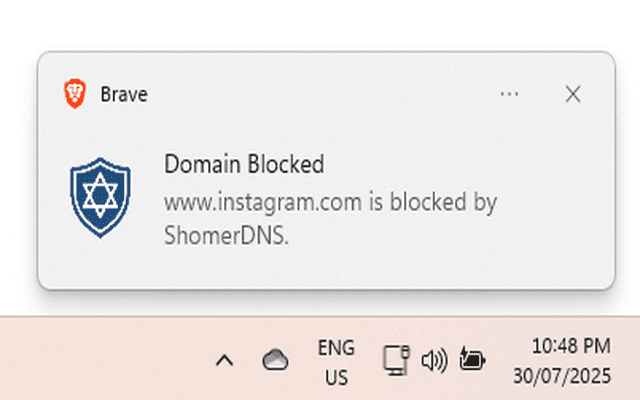
Task: Dismiss the Brave notification with X
Action: tap(573, 94)
